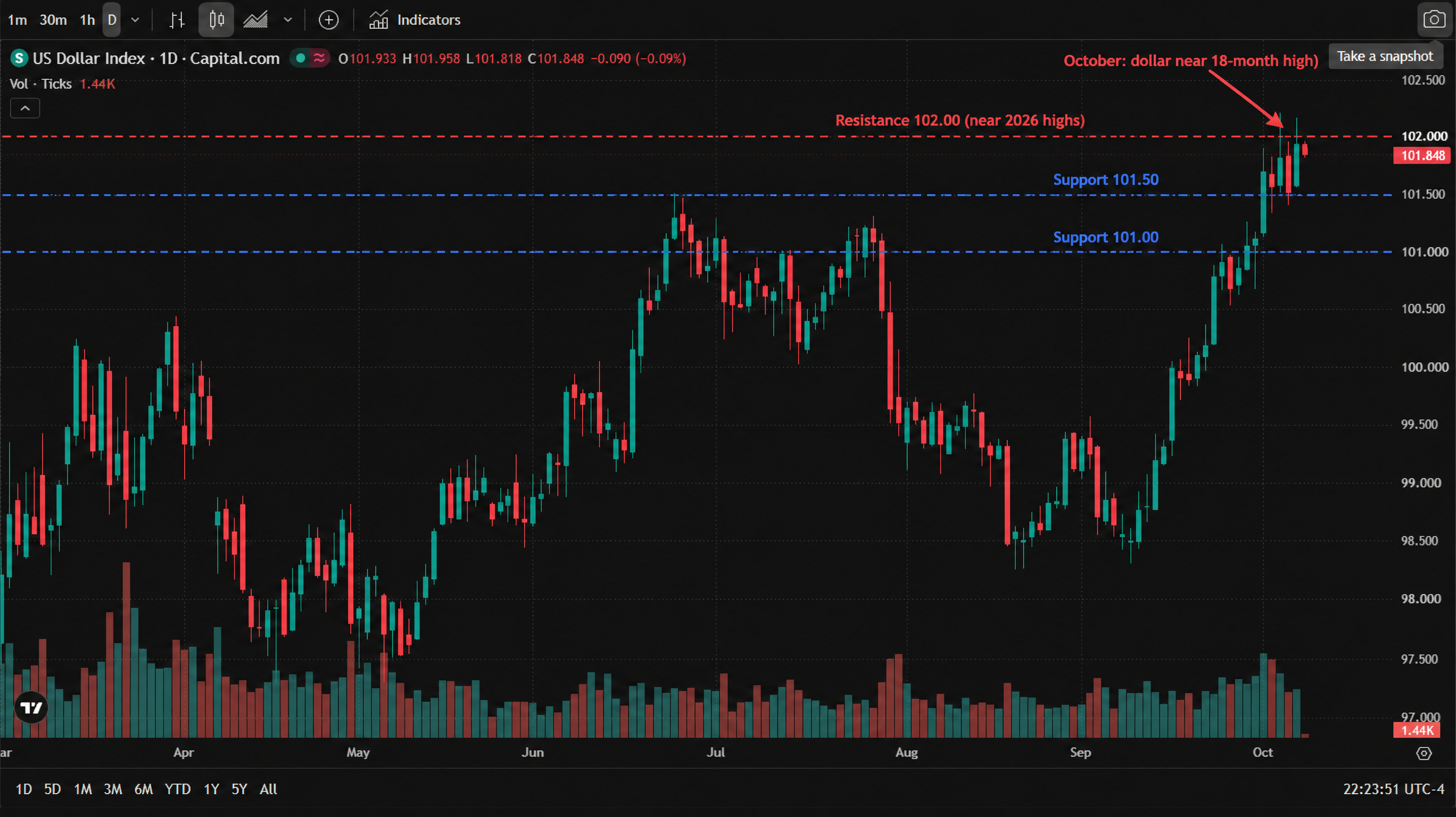1456x817 pixels.
Task: Click current price label 101.848
Action: [1422, 155]
